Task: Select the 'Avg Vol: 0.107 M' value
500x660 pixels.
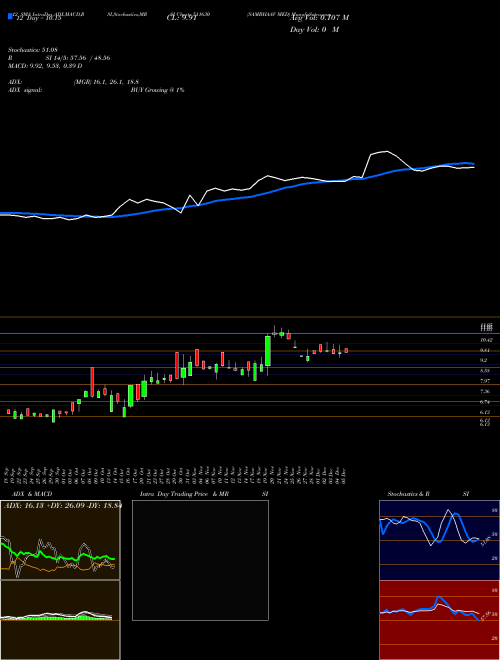Action: click(x=320, y=18)
